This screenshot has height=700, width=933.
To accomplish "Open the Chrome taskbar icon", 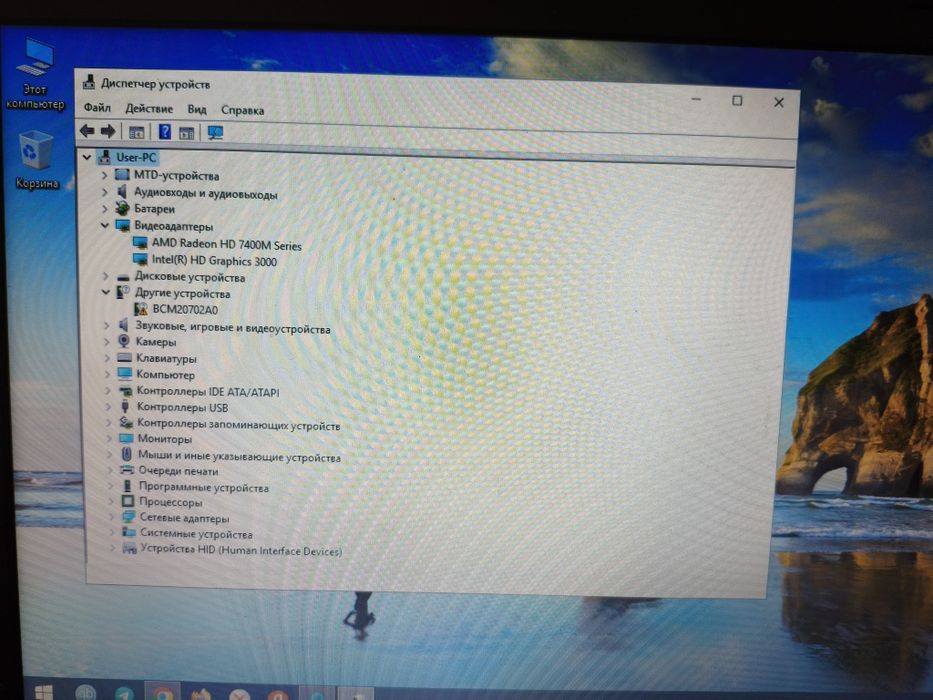I will 162,693.
